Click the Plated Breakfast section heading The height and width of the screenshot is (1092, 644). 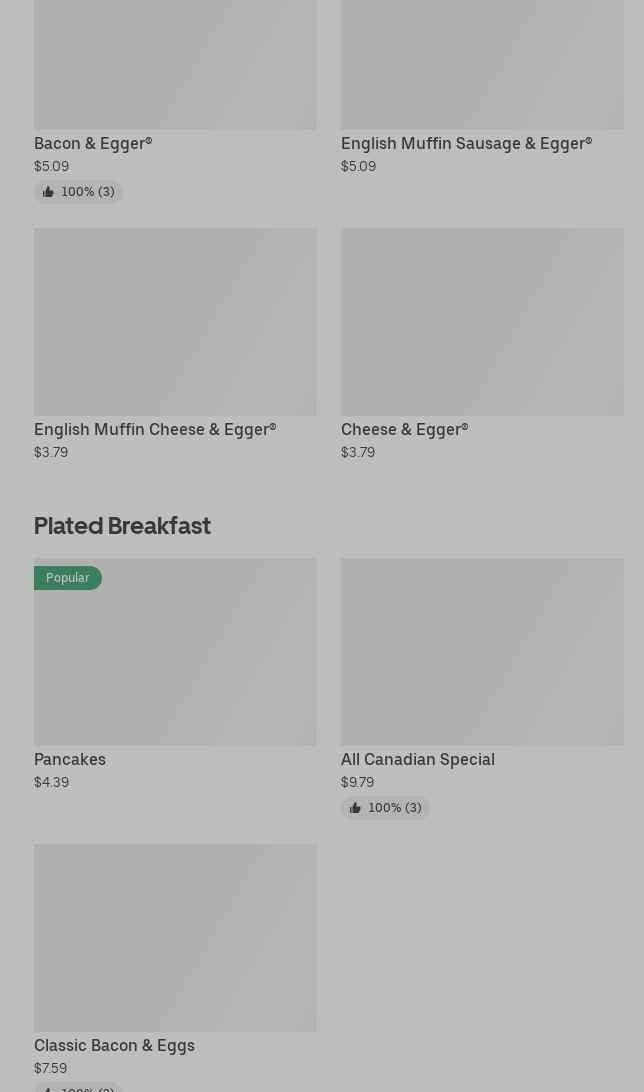point(122,526)
